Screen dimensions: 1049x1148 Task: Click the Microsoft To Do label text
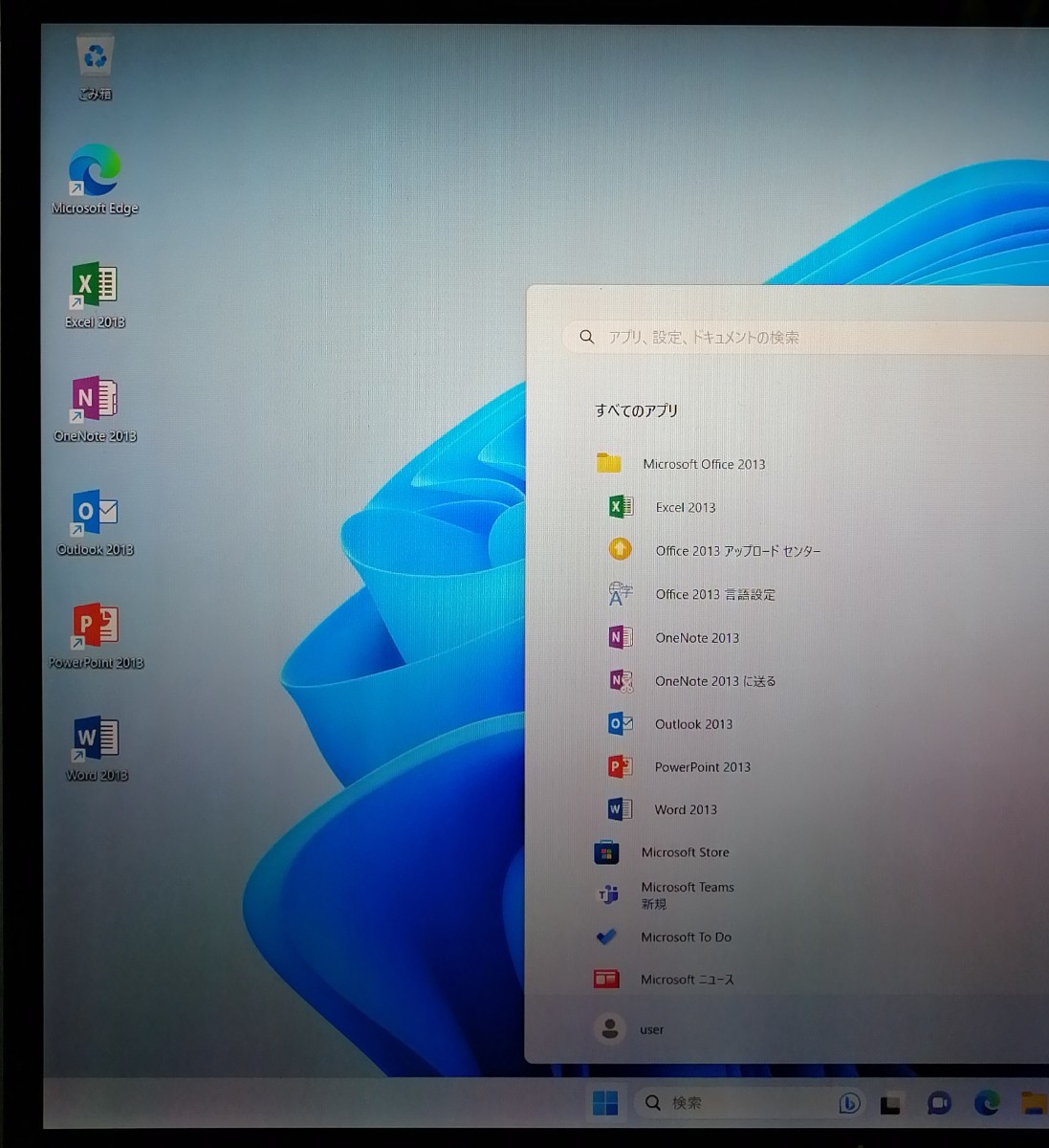686,938
